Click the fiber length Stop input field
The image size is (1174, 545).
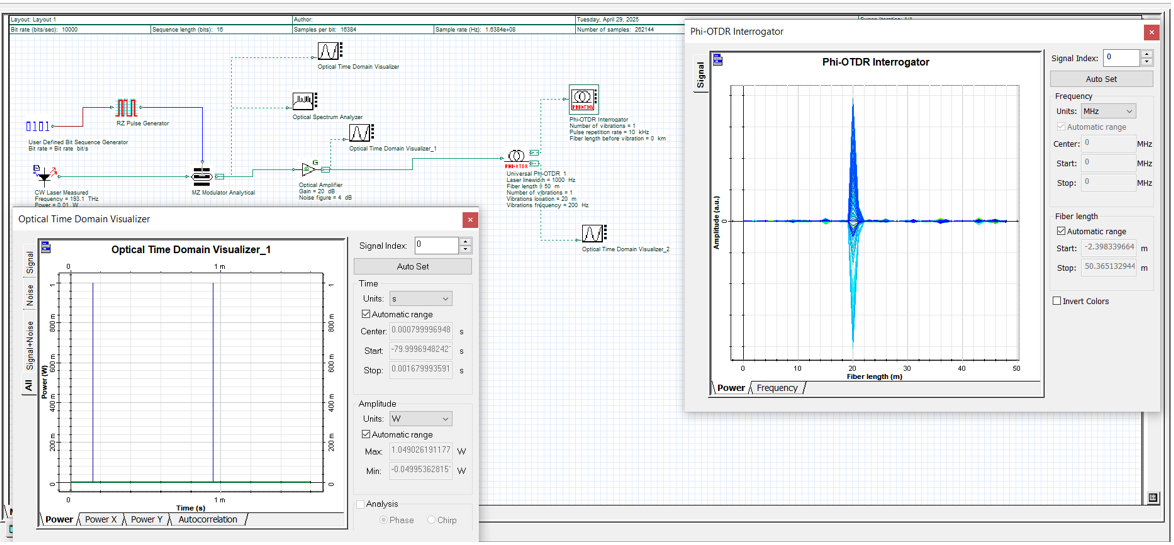[x=1109, y=268]
